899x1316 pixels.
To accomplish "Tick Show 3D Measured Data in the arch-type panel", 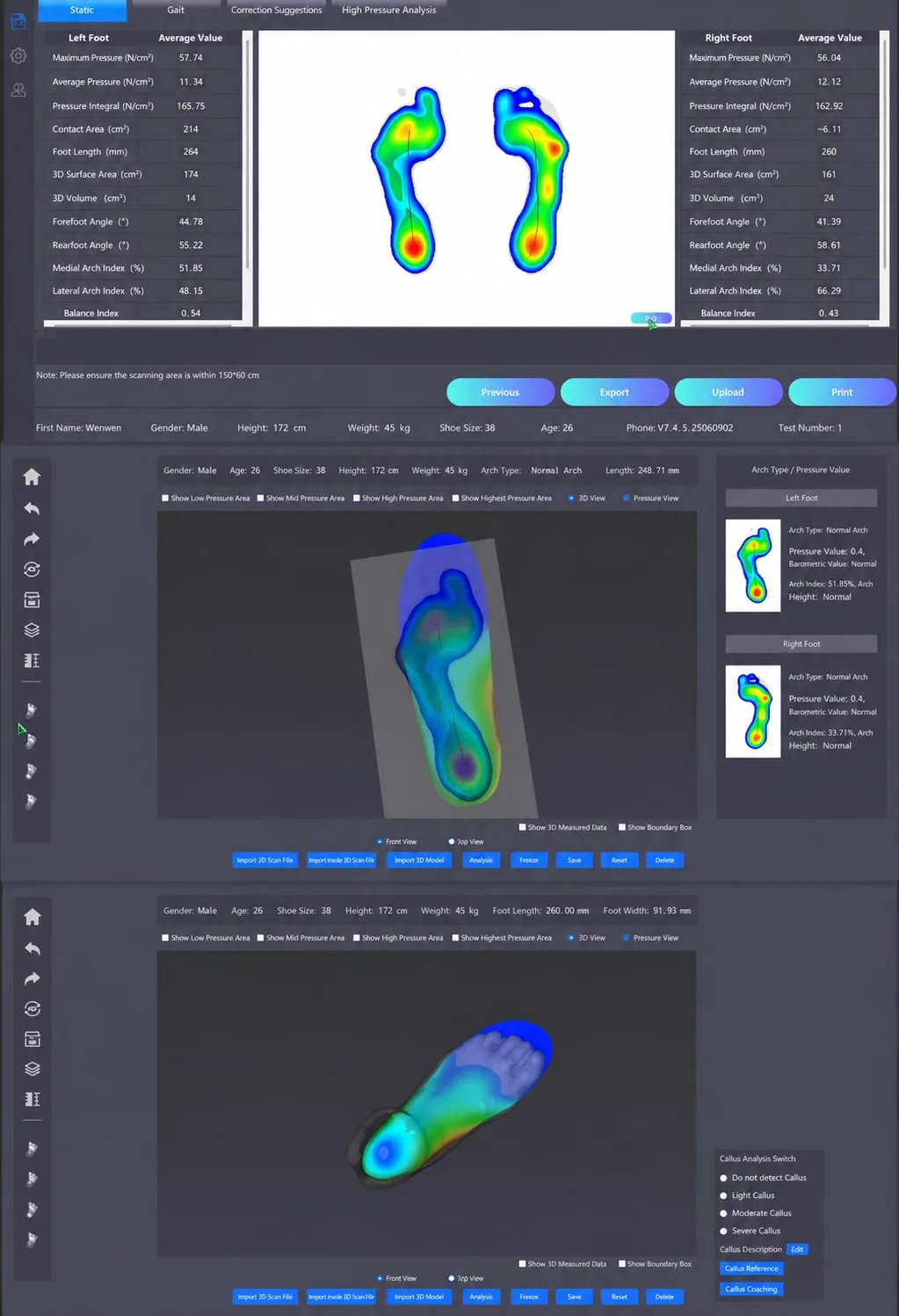I will tap(522, 827).
